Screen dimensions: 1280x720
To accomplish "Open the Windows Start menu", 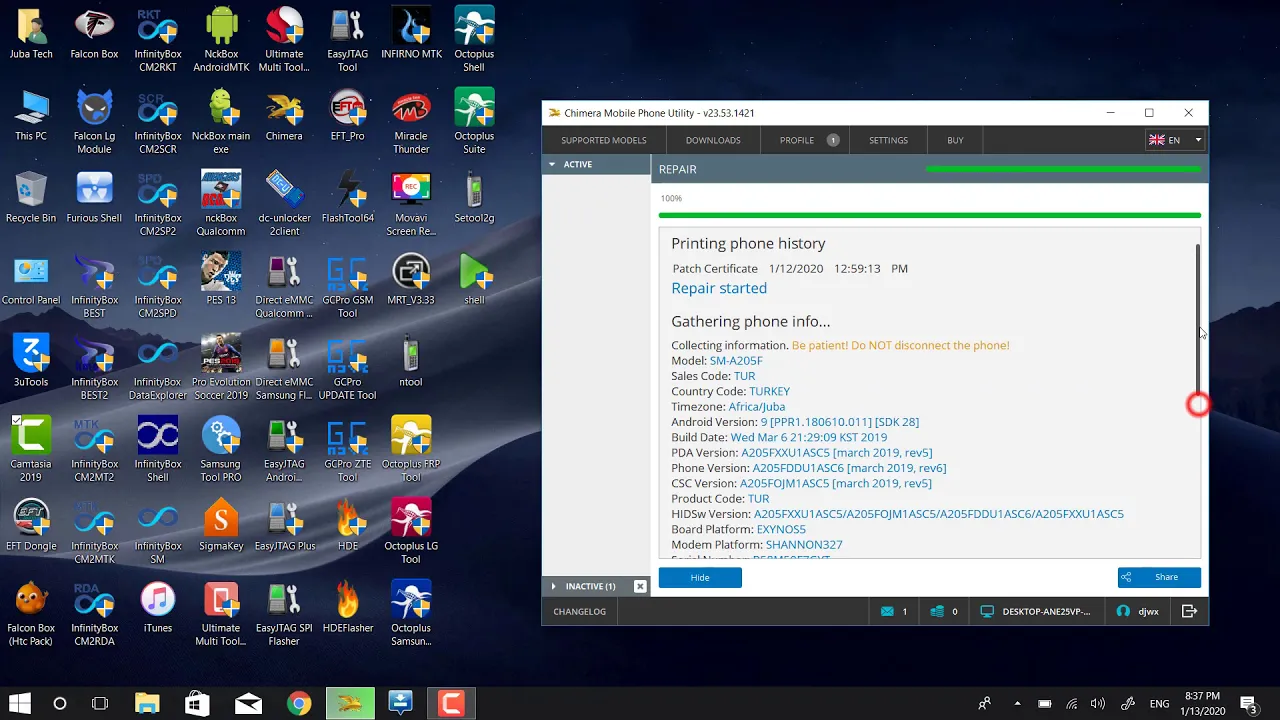I will click(19, 704).
